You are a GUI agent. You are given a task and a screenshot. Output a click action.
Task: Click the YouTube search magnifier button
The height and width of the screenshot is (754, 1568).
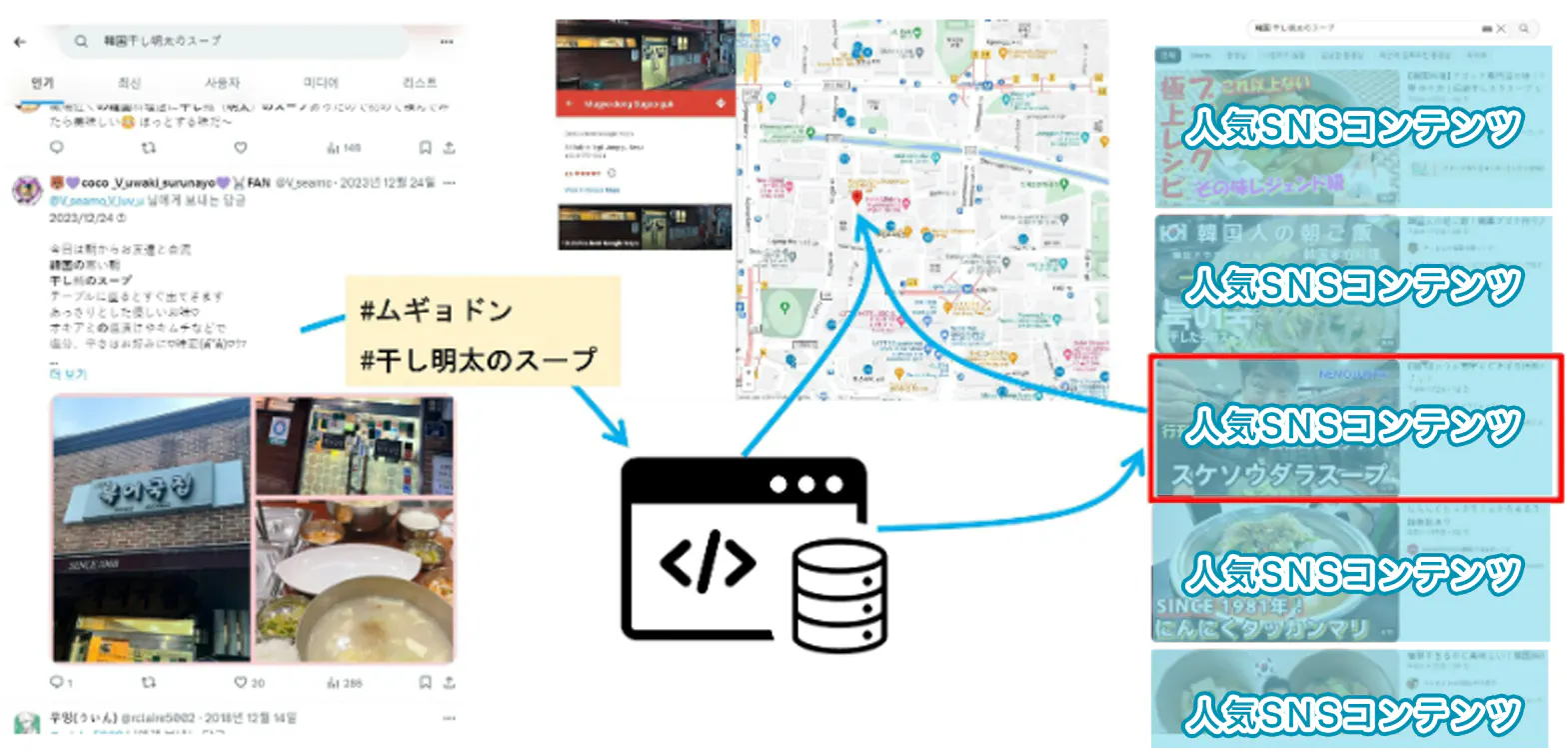coord(1524,29)
